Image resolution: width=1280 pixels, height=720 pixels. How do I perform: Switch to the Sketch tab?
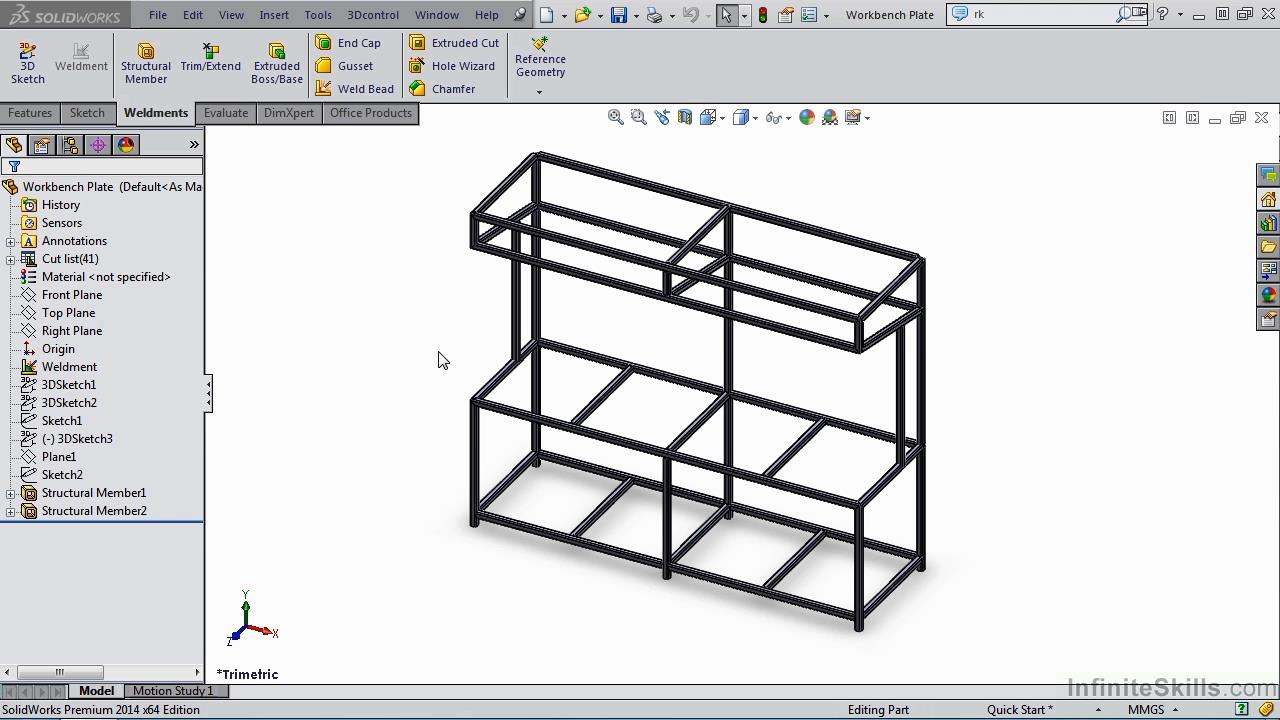point(87,113)
